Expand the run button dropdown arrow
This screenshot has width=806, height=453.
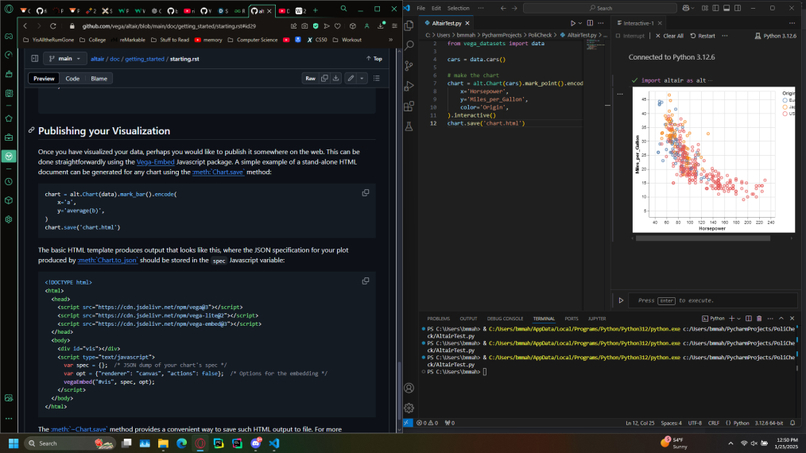tap(580, 23)
